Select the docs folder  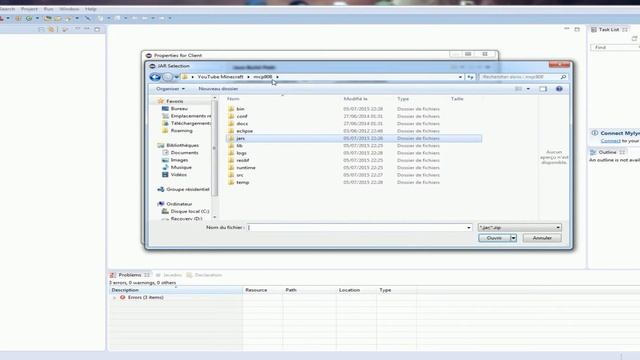pyautogui.click(x=242, y=124)
